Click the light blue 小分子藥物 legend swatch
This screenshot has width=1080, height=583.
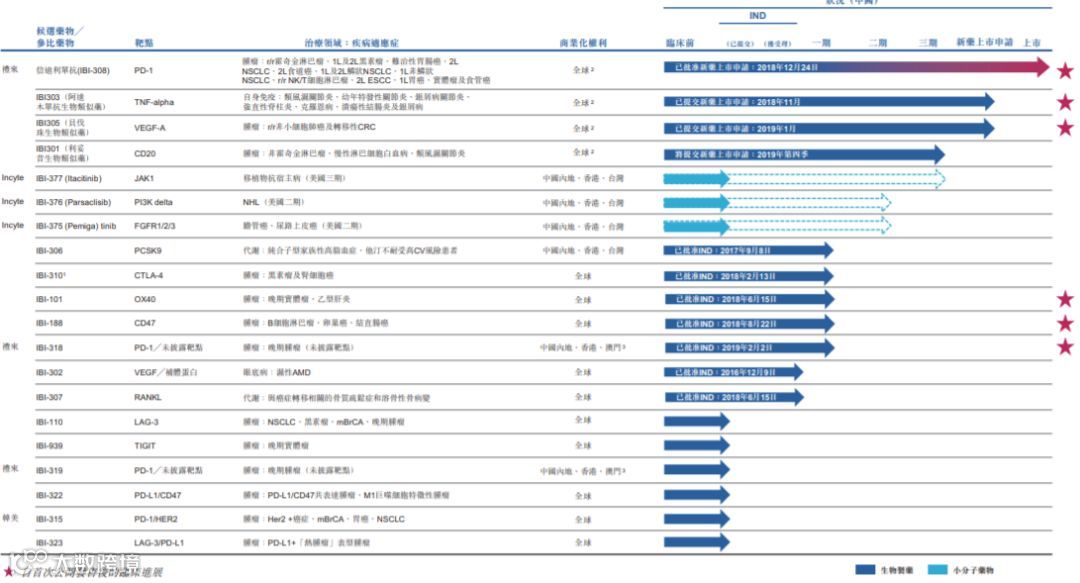click(x=937, y=569)
